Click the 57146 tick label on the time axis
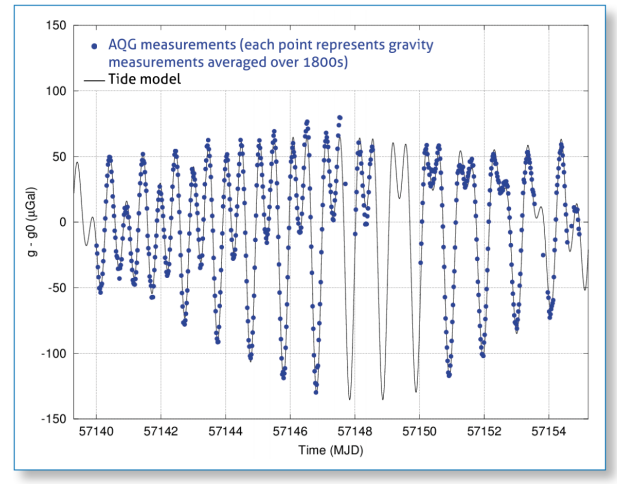Screen dimensions: 618x484 coord(291,432)
